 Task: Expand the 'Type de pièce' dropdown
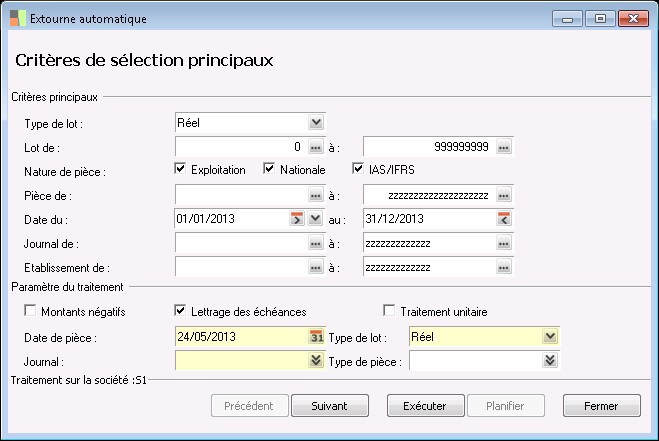coord(549,360)
